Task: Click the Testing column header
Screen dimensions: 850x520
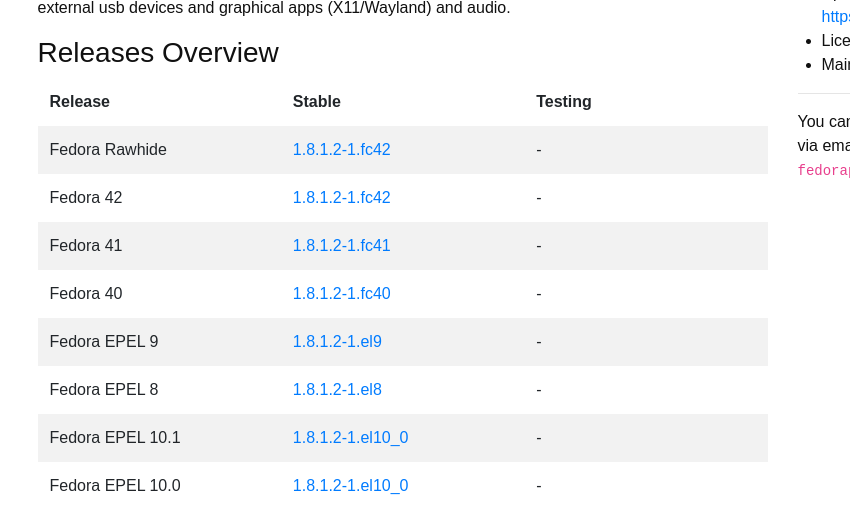Action: click(563, 102)
